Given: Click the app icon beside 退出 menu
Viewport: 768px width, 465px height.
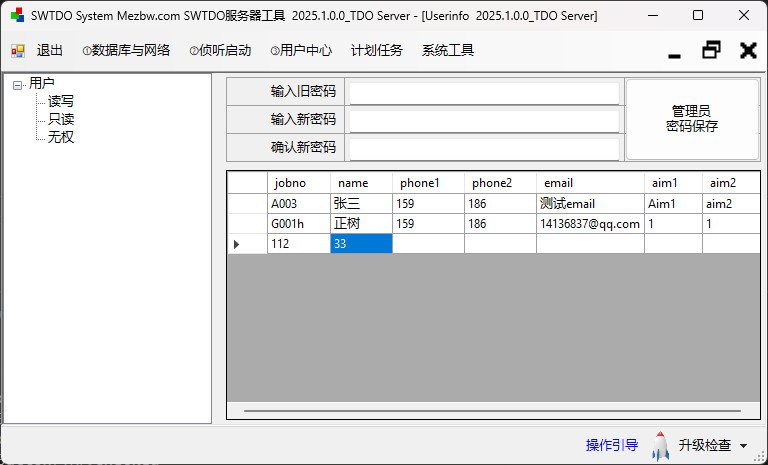Looking at the screenshot, I should 18,51.
